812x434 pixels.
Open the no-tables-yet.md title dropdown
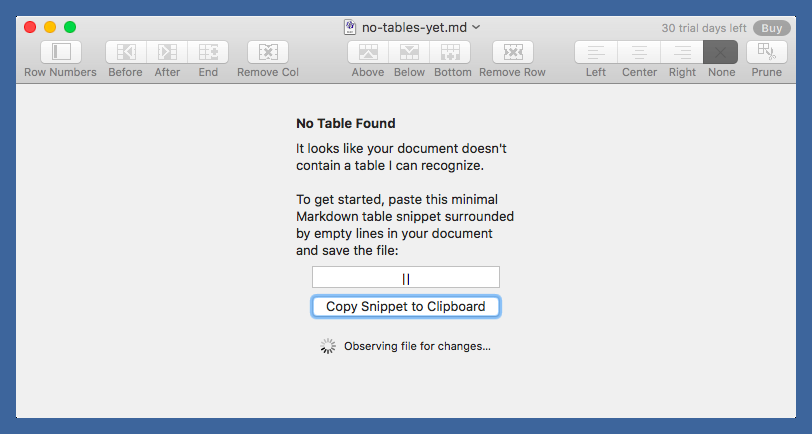476,27
